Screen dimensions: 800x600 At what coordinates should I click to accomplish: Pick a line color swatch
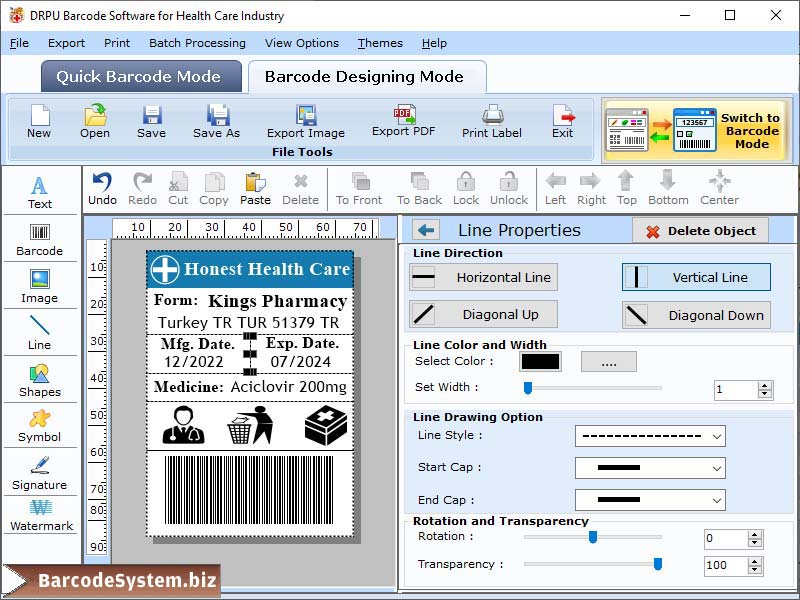539,360
